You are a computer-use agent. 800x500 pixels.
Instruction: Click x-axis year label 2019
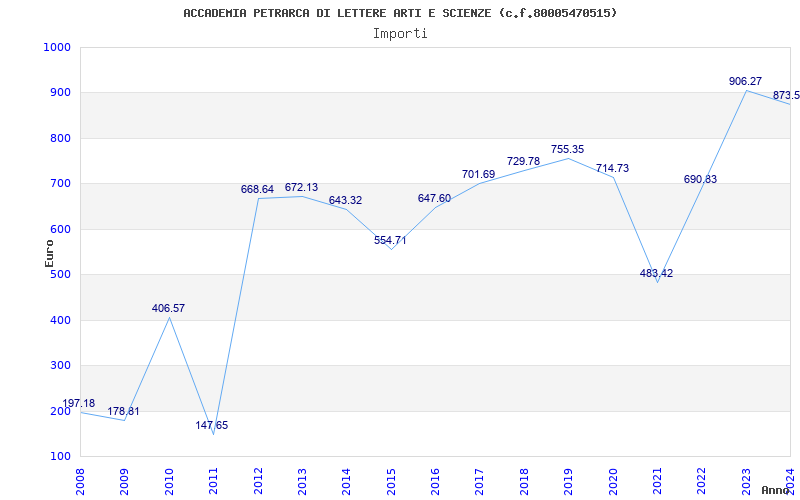[x=568, y=481]
